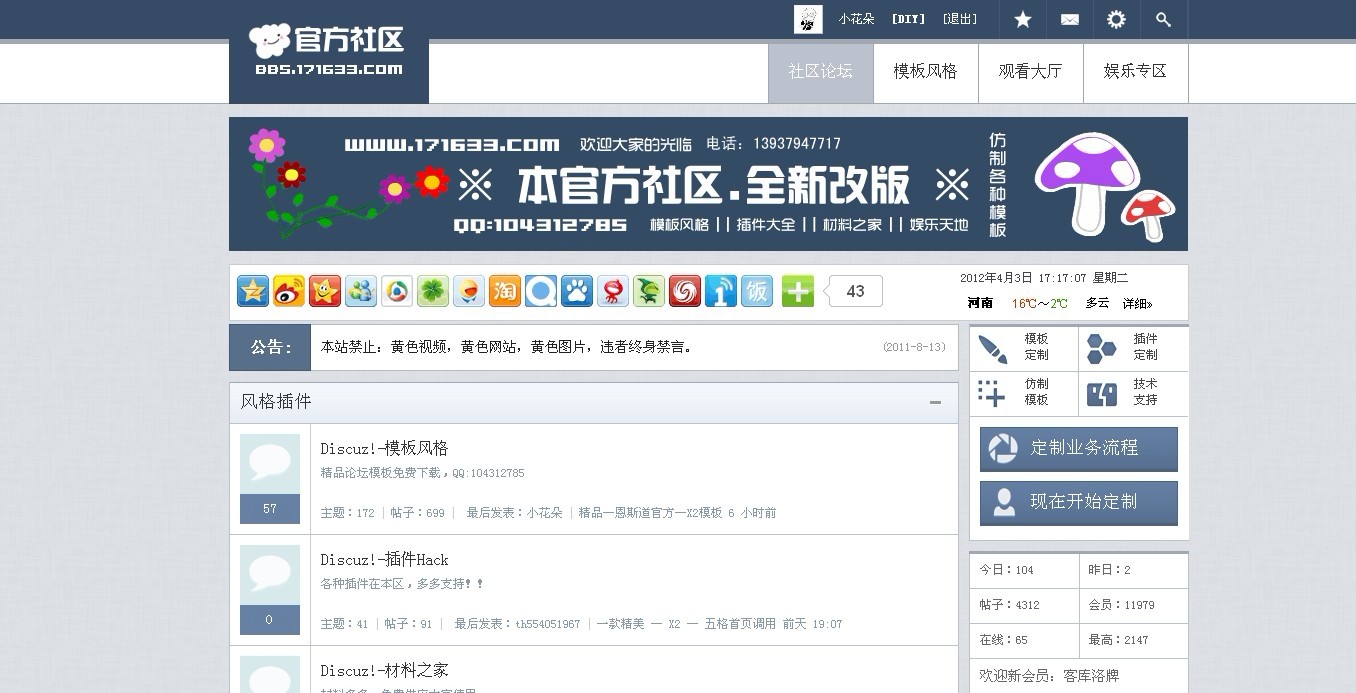Share page to Sina Weibo
Image resolution: width=1356 pixels, height=693 pixels.
[x=288, y=291]
